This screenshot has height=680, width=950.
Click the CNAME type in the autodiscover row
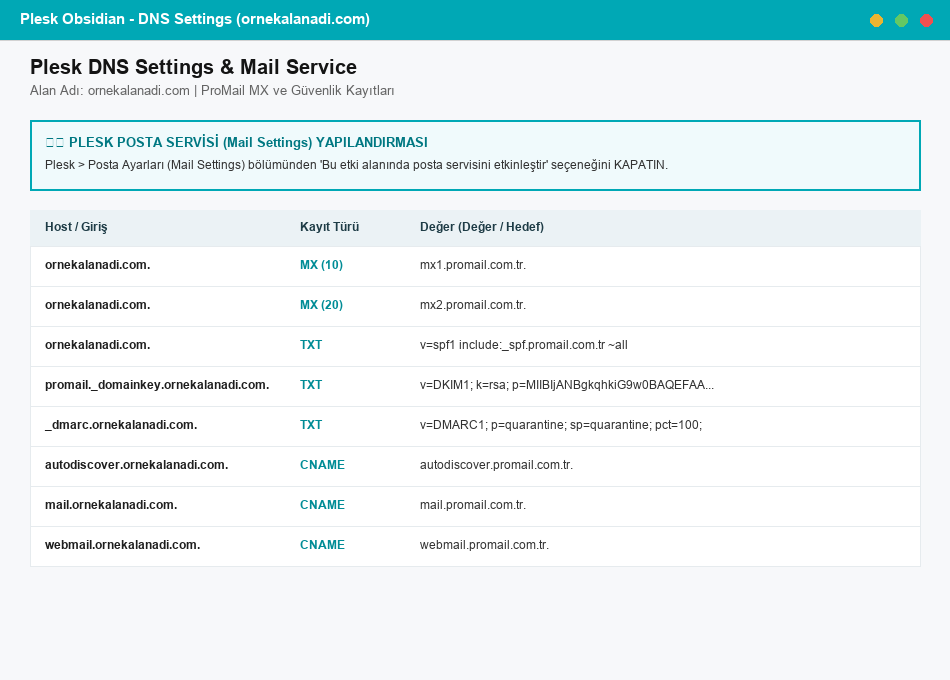click(x=322, y=465)
